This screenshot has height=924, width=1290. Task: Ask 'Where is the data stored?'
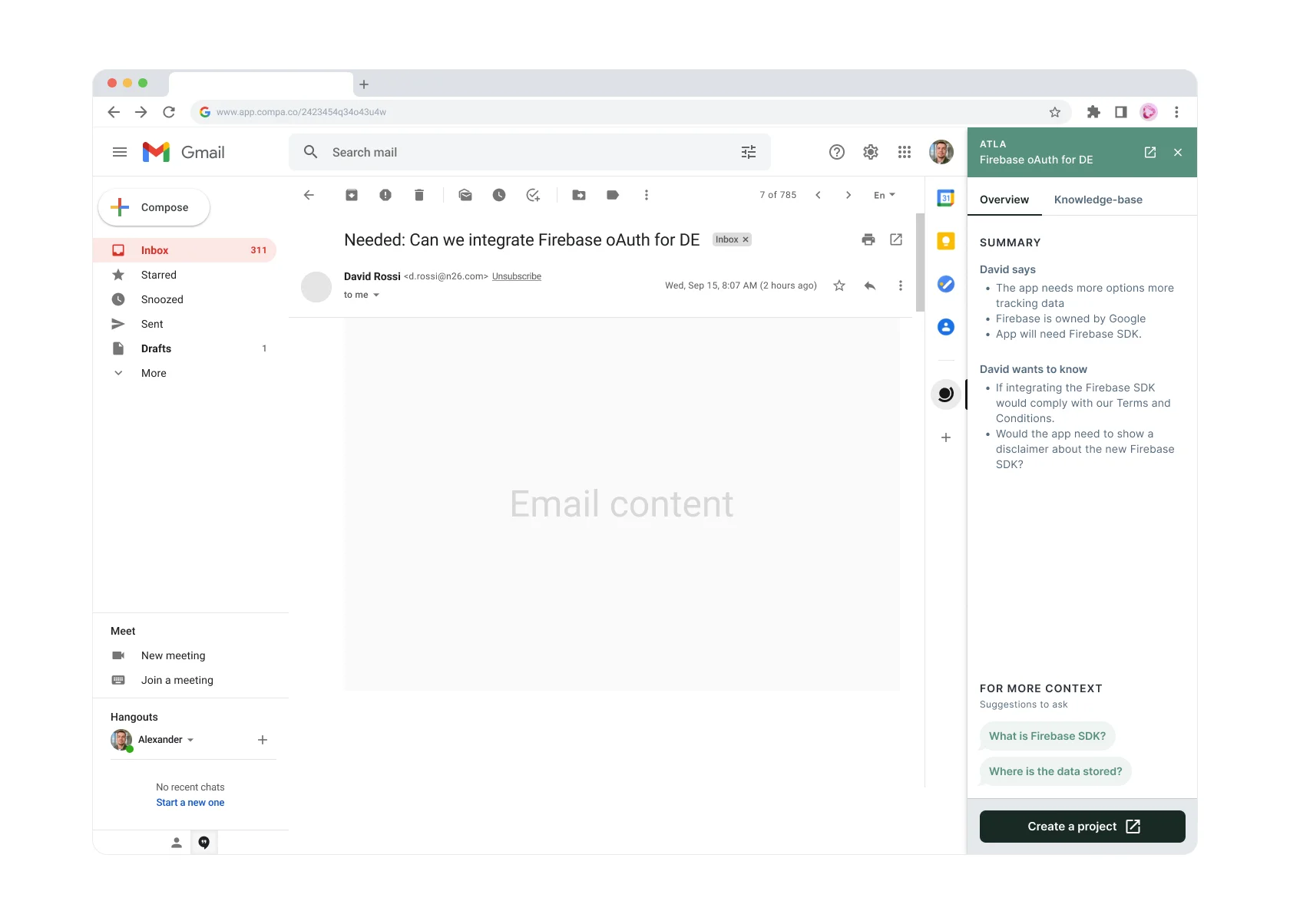click(1056, 771)
